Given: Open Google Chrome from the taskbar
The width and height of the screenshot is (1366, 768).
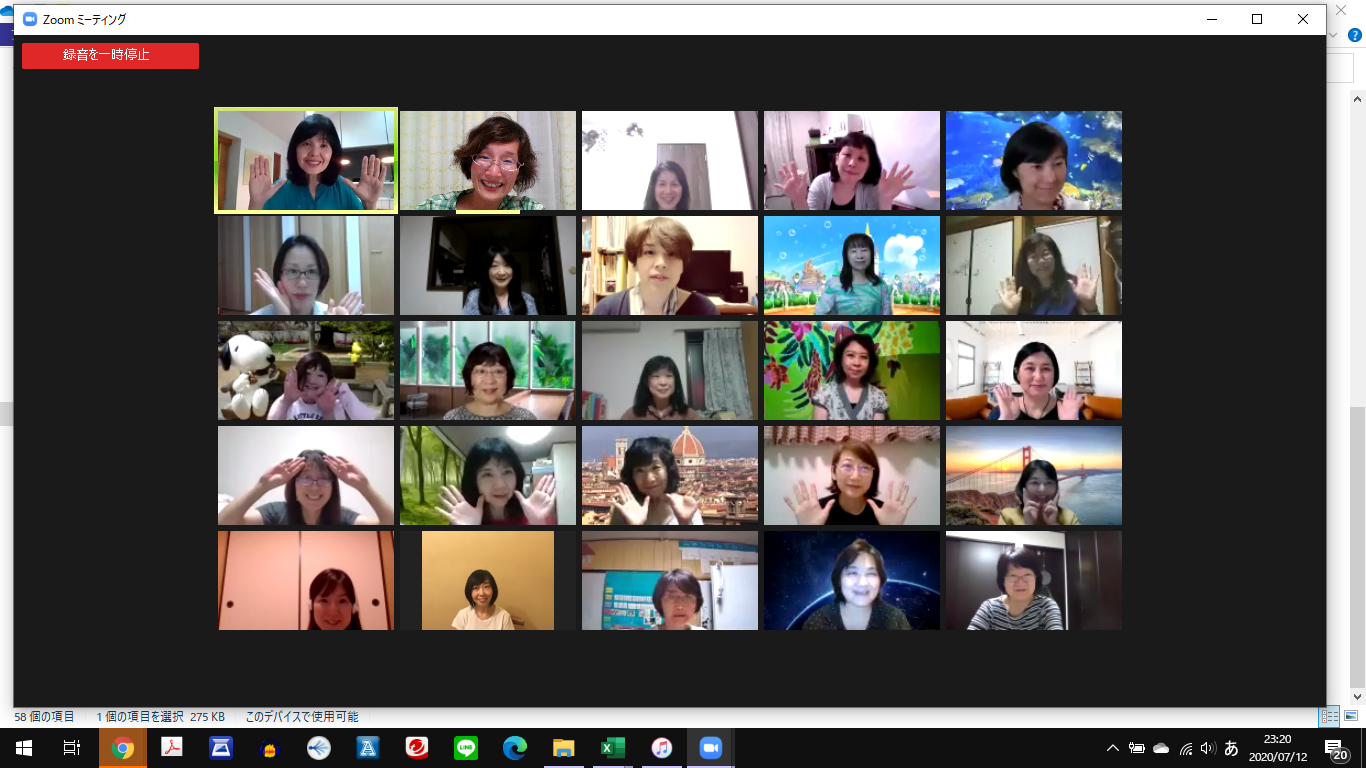Looking at the screenshot, I should point(123,748).
